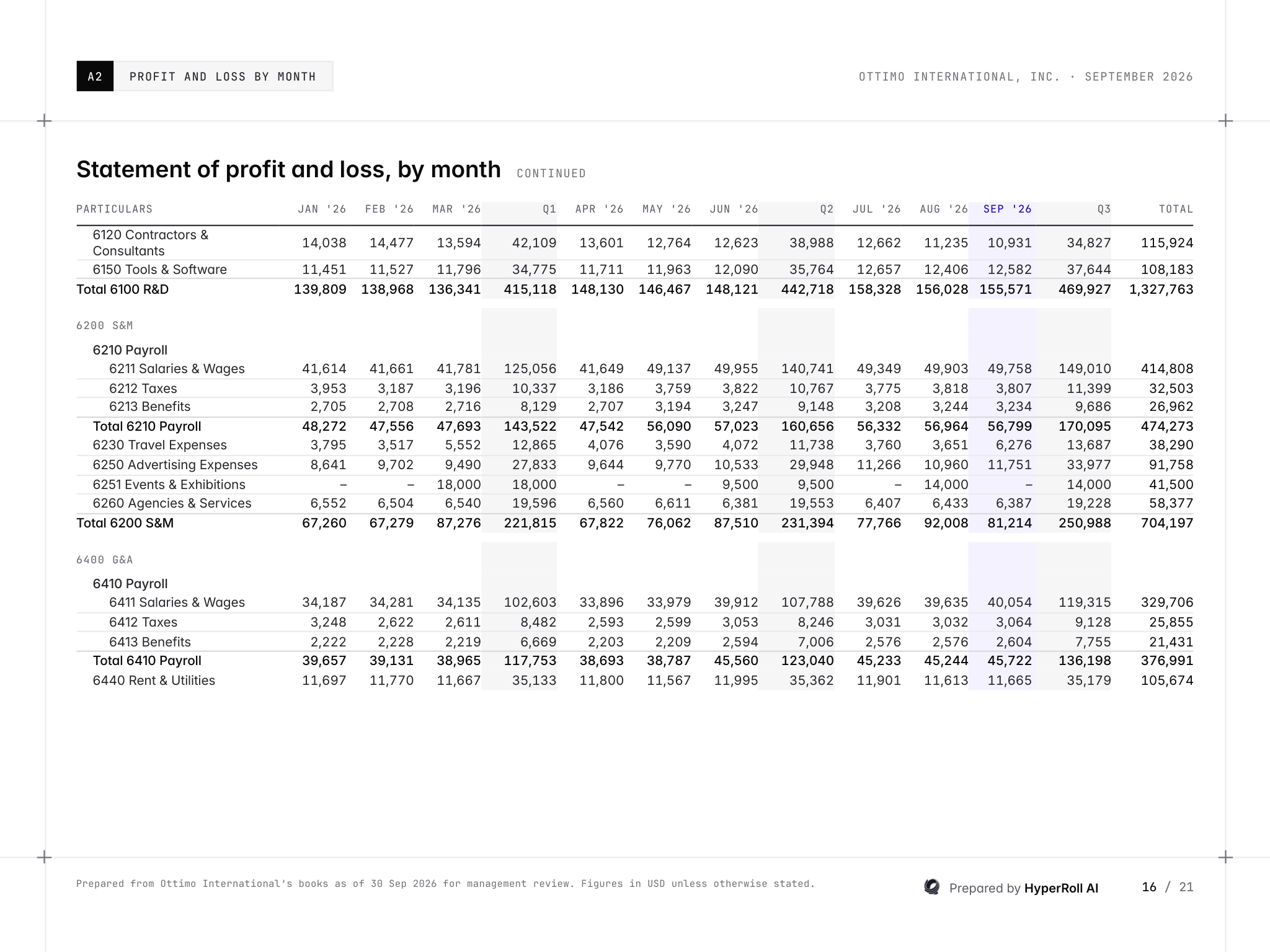Image resolution: width=1270 pixels, height=952 pixels.
Task: Click the 'Ottimo International, Inc. · September 2026' header
Action: point(1026,76)
